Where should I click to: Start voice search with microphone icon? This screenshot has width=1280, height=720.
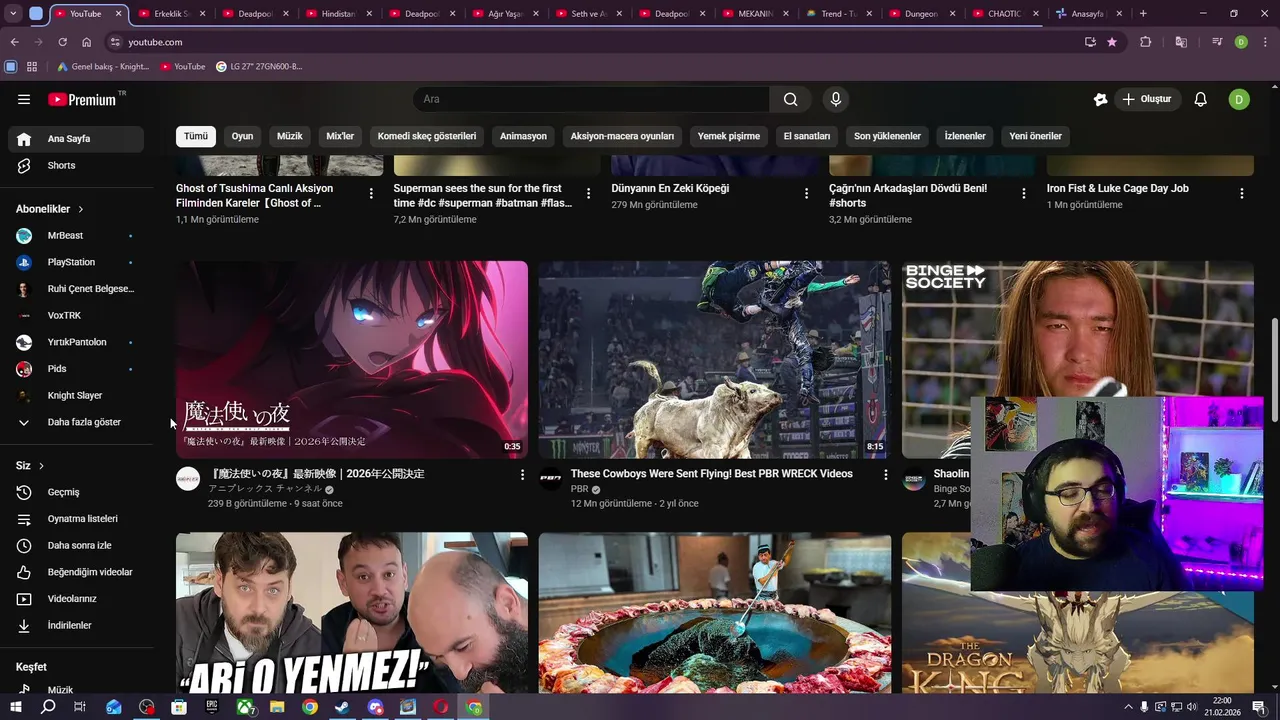tap(836, 99)
